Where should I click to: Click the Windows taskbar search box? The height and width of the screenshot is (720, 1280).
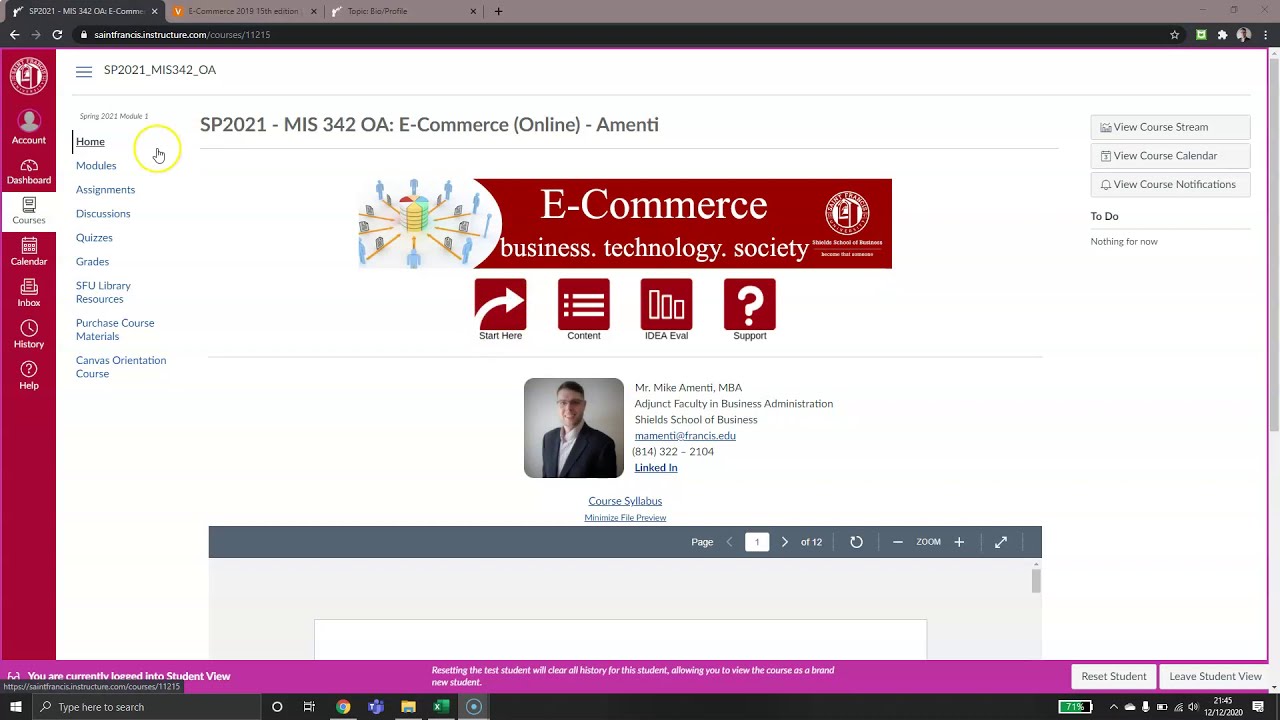(146, 707)
